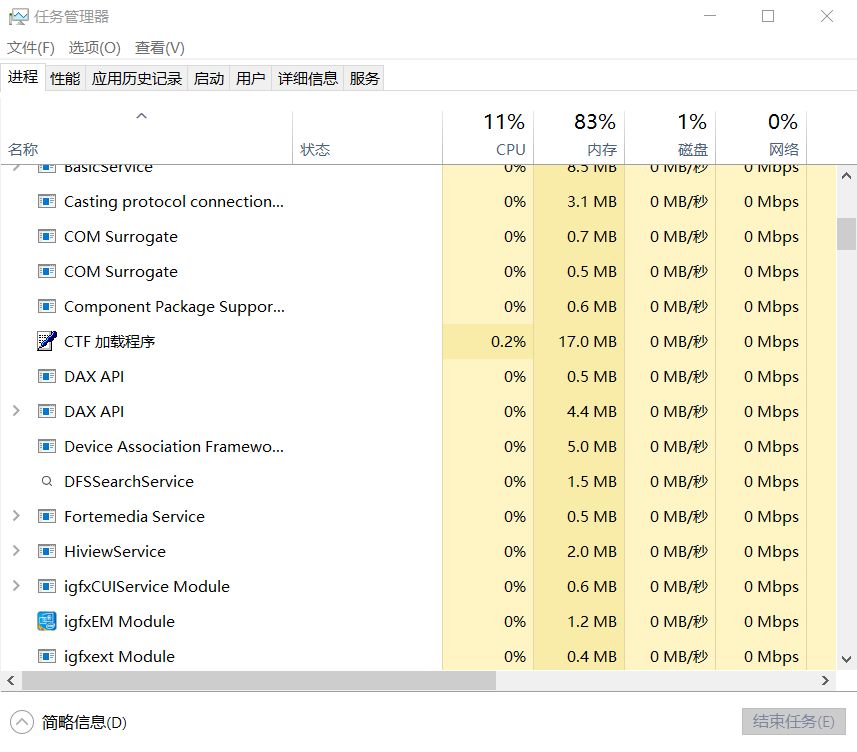Select the Casting protocol connection process row
The image size is (857, 752).
pos(418,202)
